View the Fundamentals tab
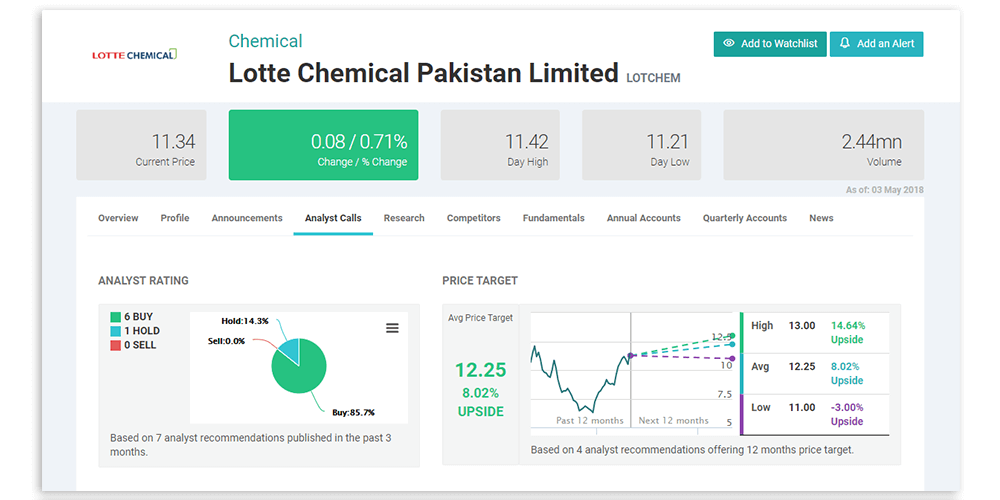This screenshot has height=500, width=1000. (x=554, y=218)
